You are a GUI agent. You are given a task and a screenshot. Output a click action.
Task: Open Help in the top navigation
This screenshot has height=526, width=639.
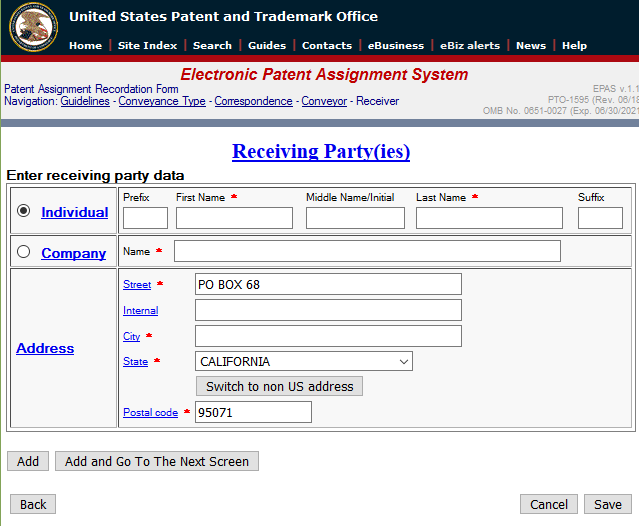(574, 46)
